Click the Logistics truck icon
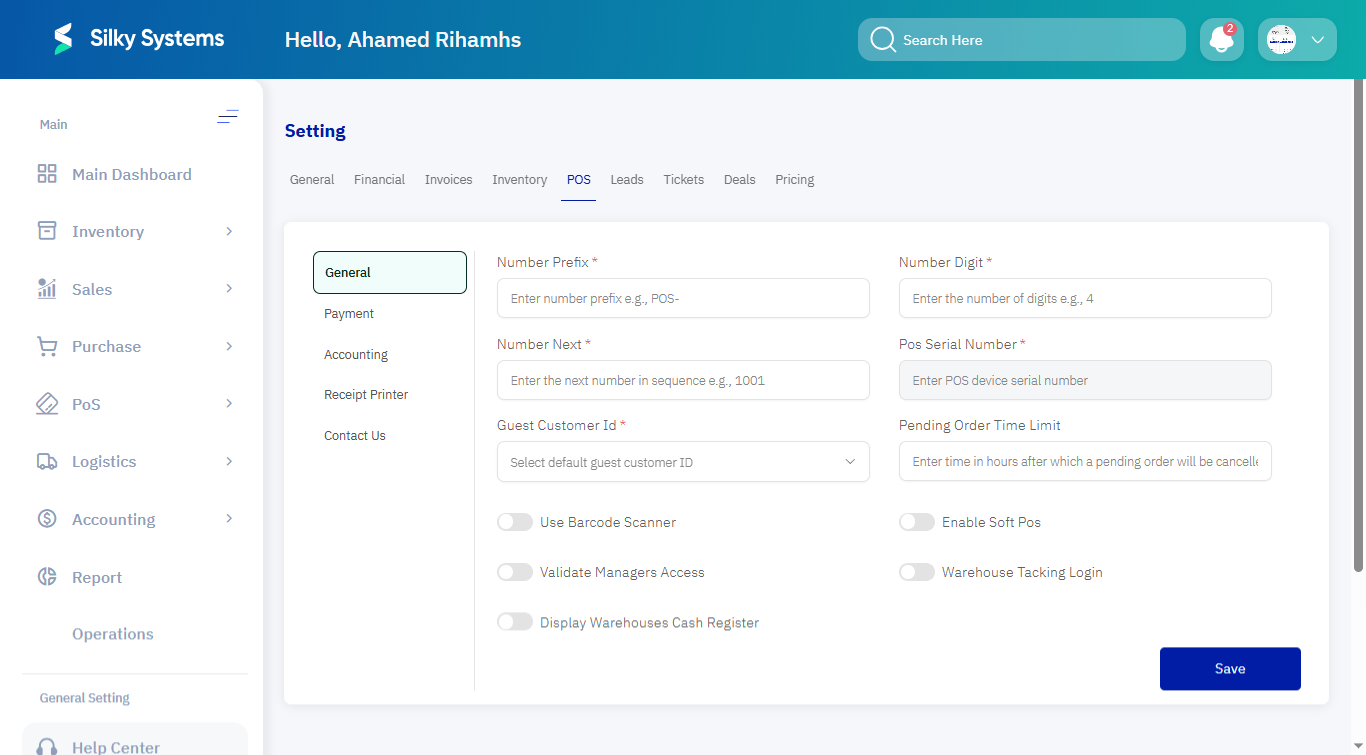Image resolution: width=1366 pixels, height=755 pixels. (x=46, y=461)
